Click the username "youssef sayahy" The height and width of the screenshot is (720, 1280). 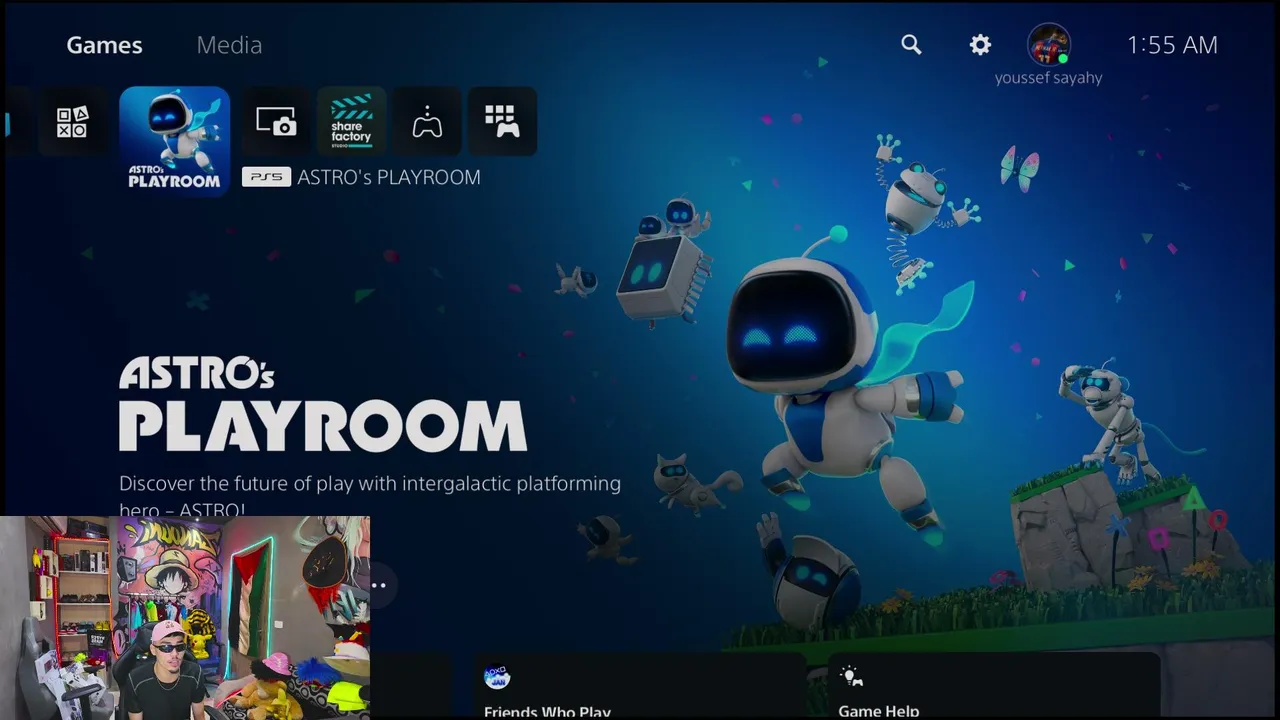click(1048, 78)
